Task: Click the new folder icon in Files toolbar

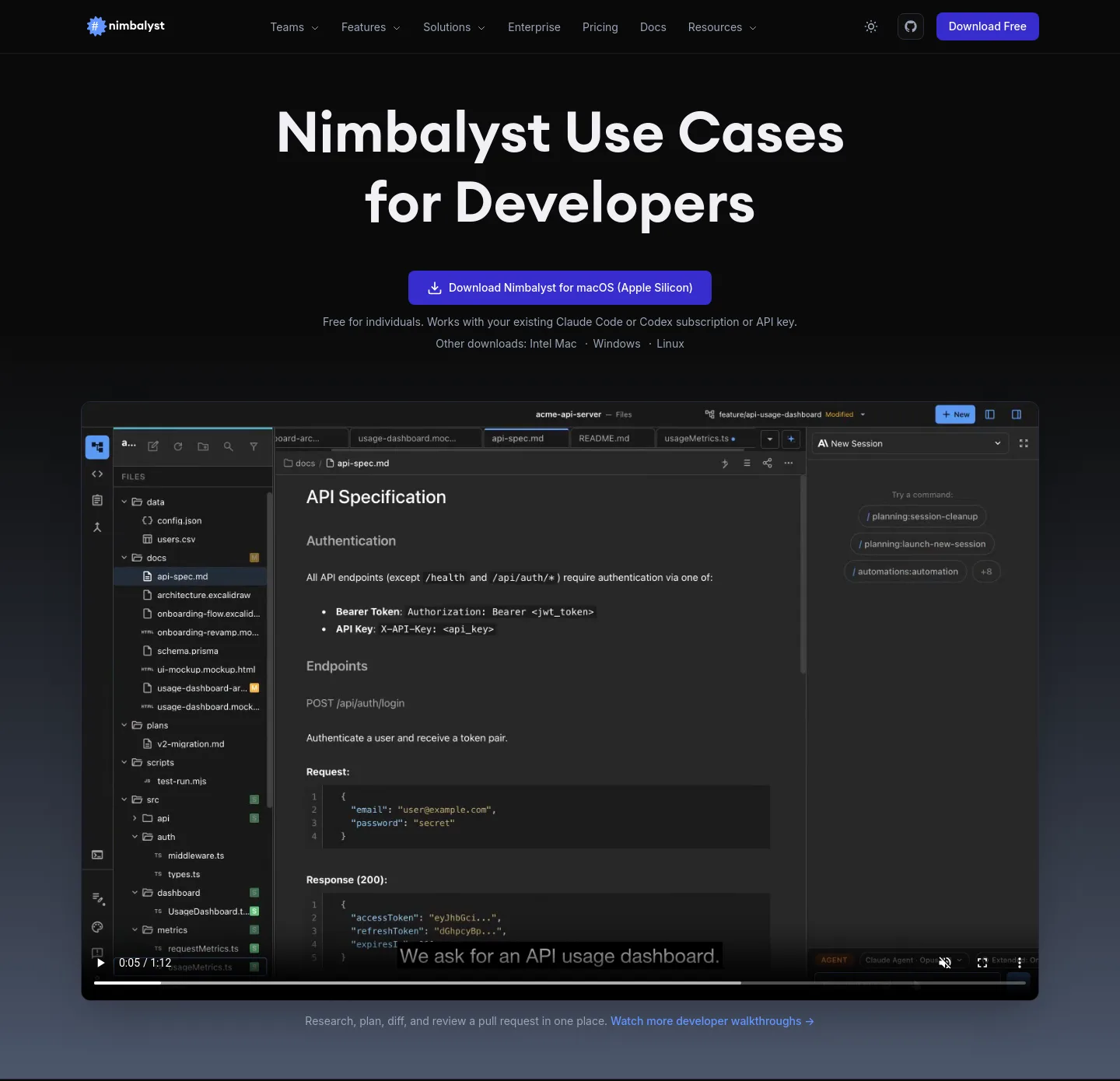Action: 203,446
